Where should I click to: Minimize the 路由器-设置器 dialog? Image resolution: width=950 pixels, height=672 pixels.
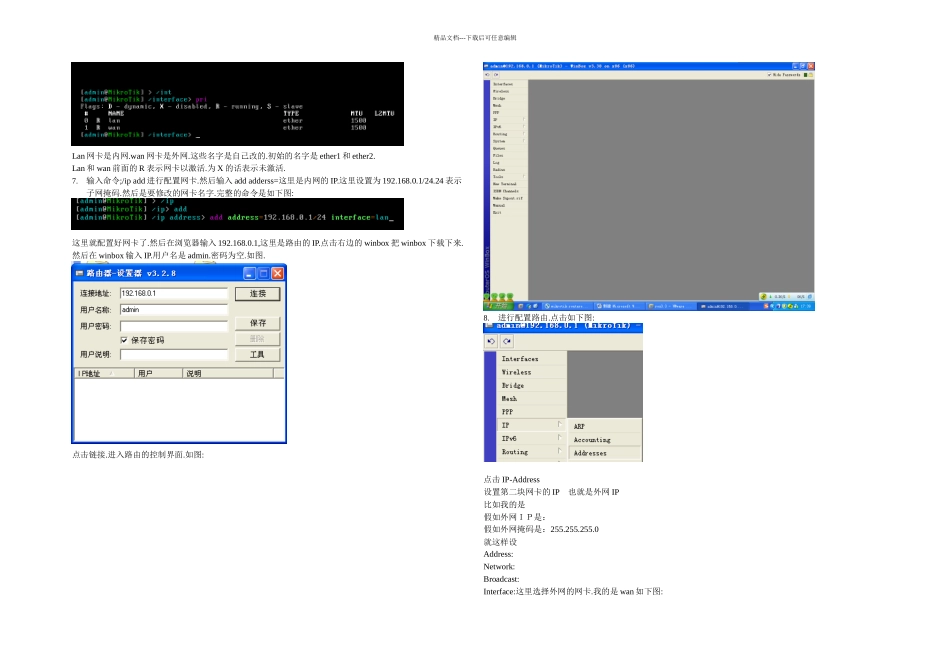click(250, 273)
